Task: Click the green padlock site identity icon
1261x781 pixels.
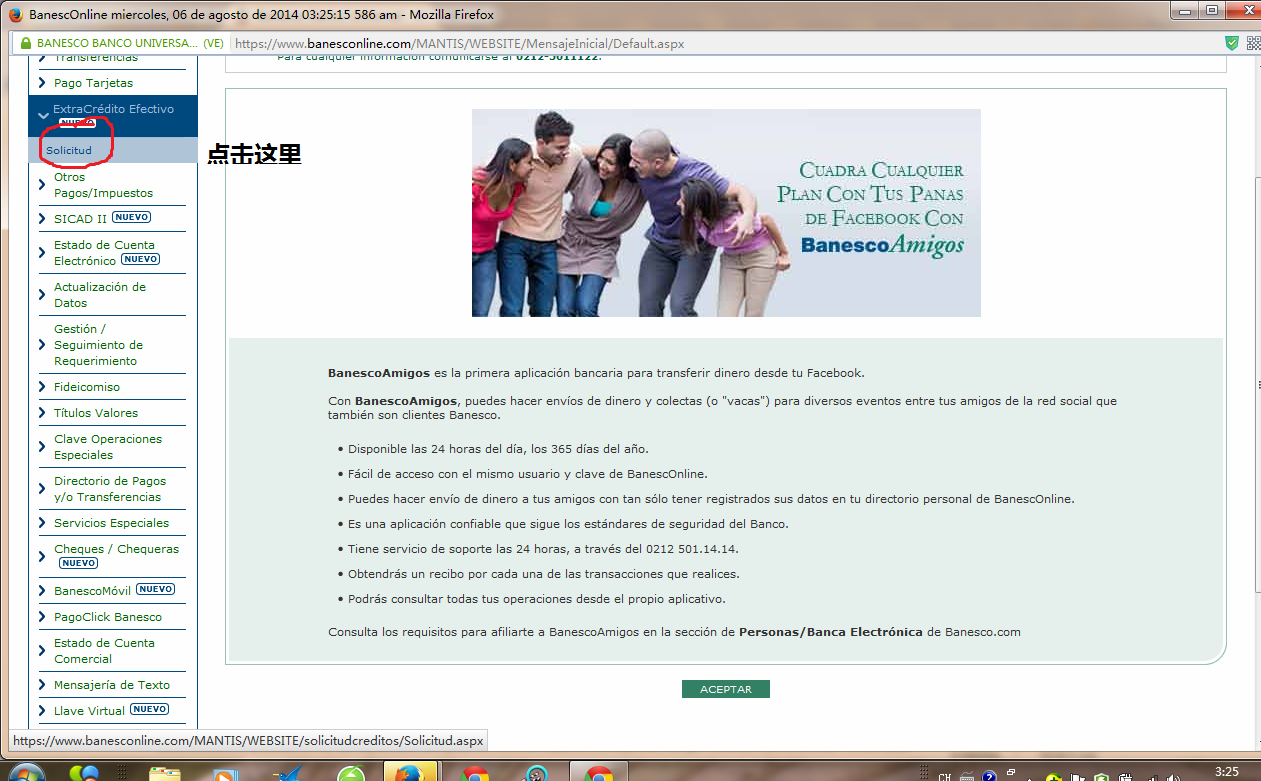Action: click(24, 44)
